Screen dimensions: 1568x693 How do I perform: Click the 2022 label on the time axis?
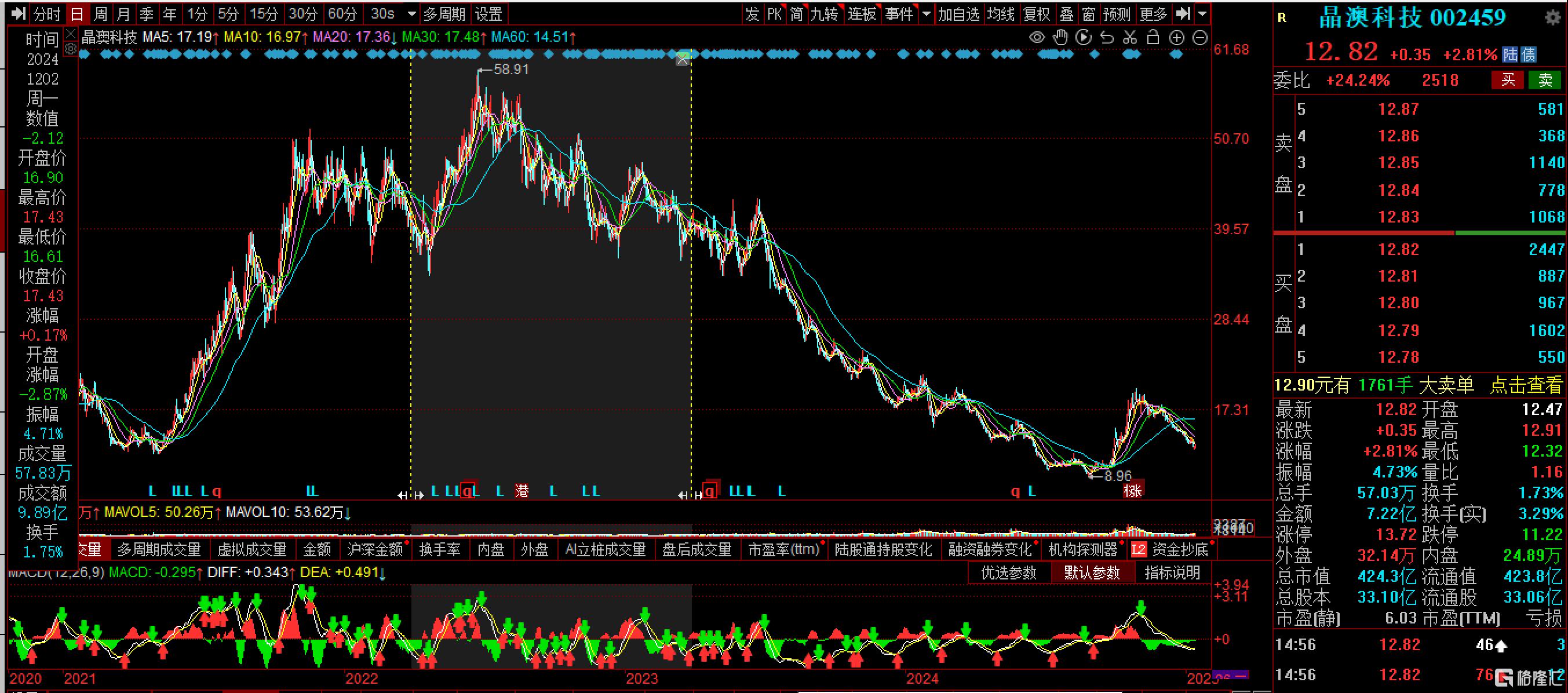pos(362,678)
